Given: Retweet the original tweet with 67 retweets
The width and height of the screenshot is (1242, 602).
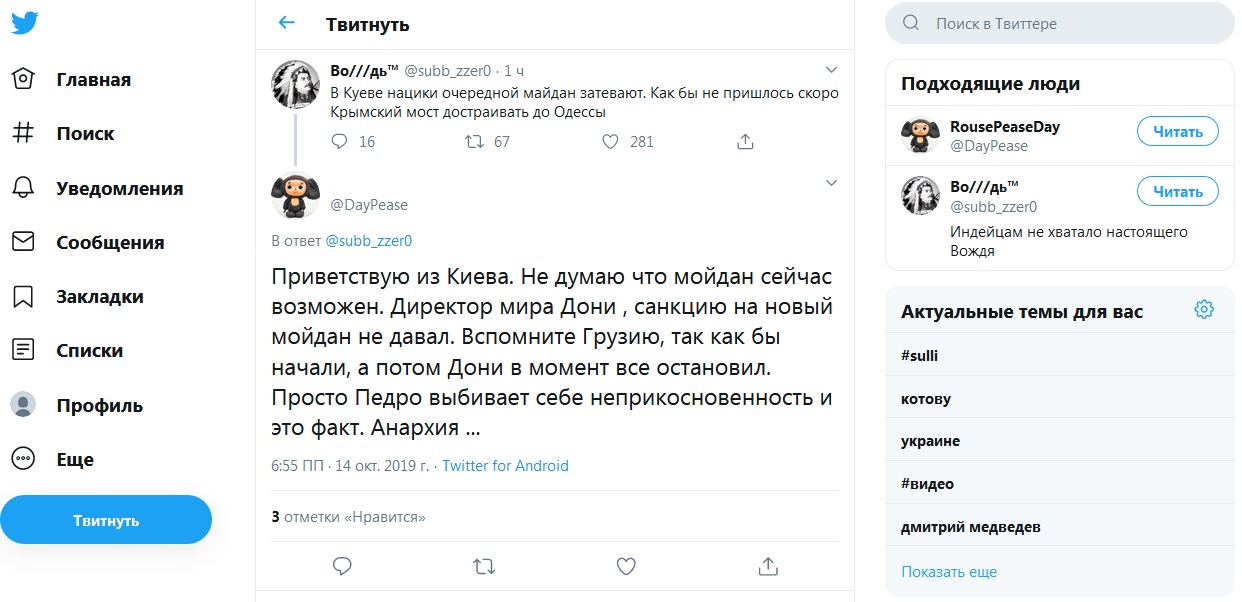Looking at the screenshot, I should click(476, 142).
